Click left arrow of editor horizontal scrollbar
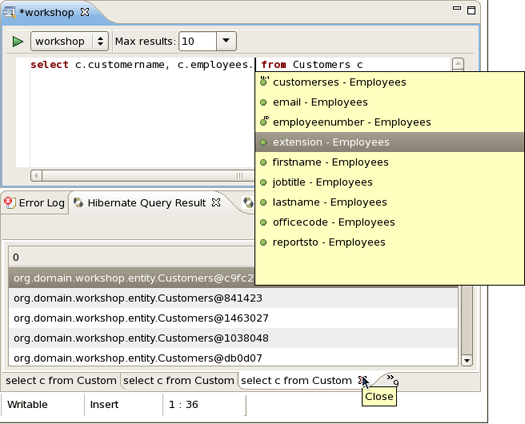525x424 pixels. [36, 175]
